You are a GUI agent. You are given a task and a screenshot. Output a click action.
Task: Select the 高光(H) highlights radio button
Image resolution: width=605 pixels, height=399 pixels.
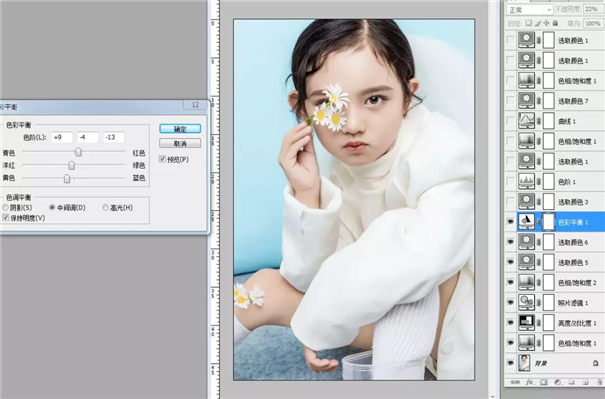point(105,208)
